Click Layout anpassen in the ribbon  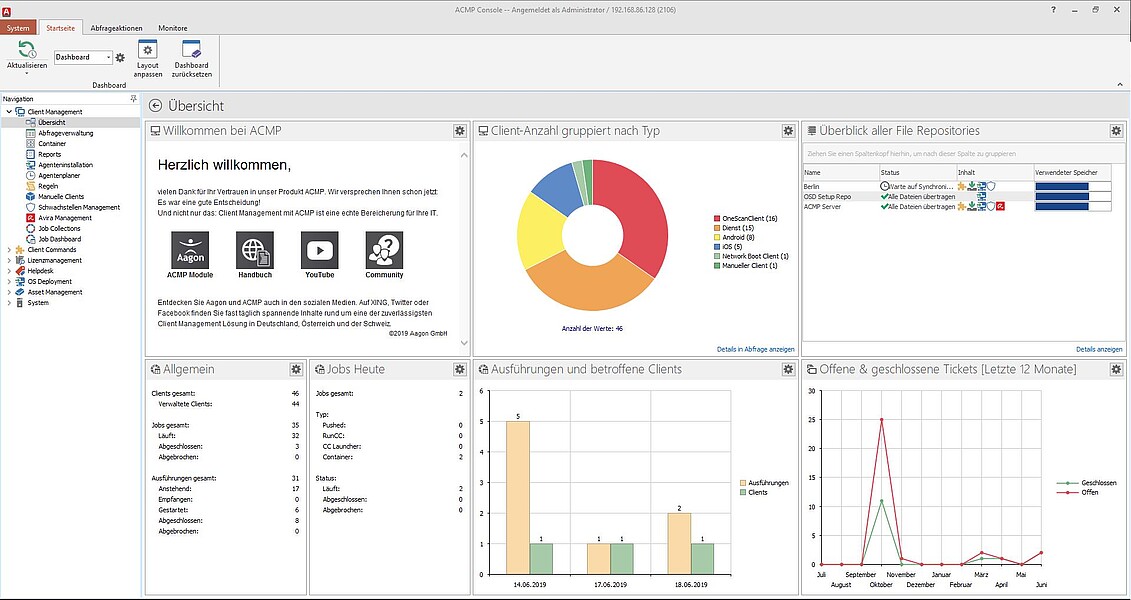tap(147, 50)
